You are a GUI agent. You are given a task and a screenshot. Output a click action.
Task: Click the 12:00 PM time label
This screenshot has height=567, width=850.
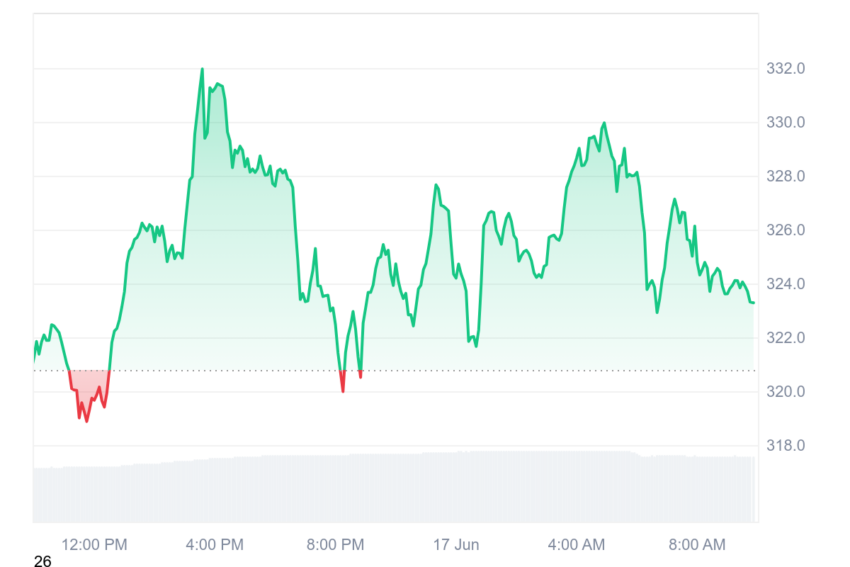[x=94, y=545]
